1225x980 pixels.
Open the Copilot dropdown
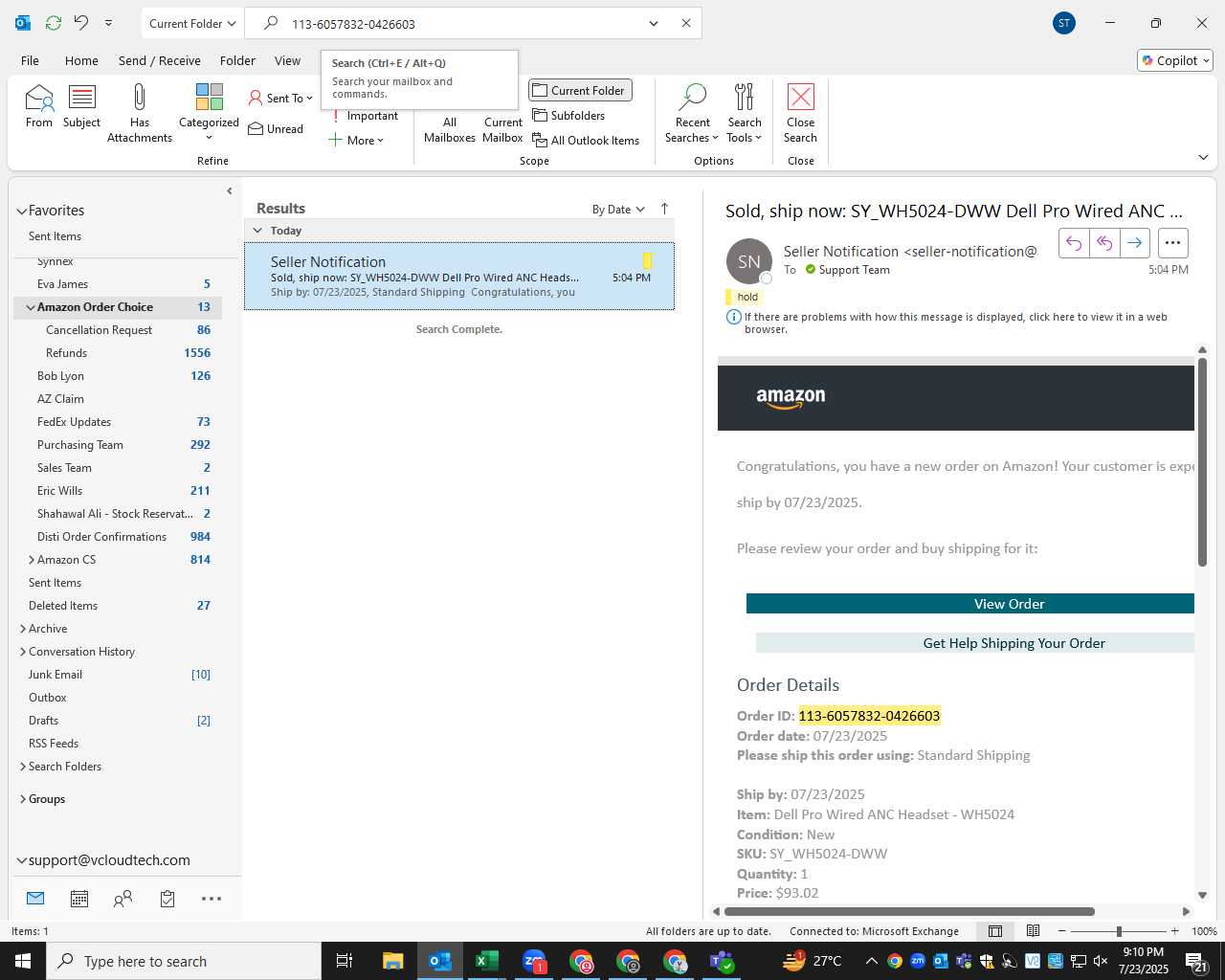coord(1175,60)
